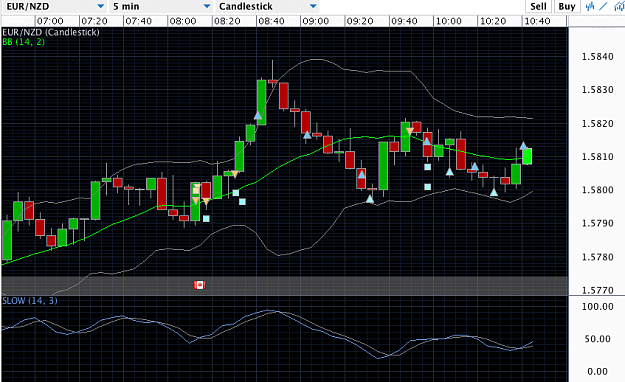Click the 1.5780 price level
625x382 pixels.
click(x=597, y=257)
